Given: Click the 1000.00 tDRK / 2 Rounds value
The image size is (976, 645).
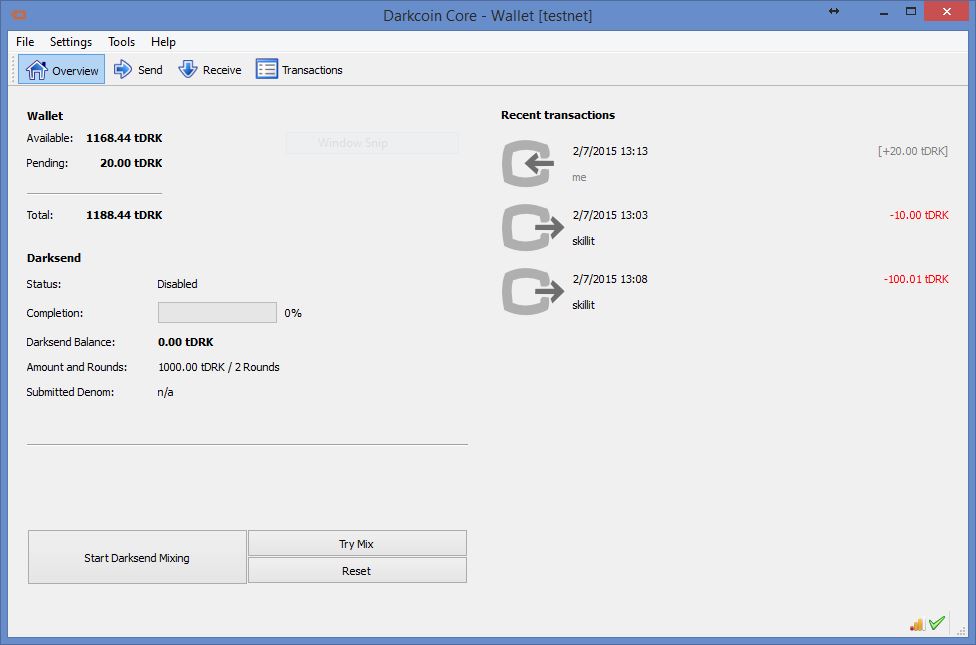Looking at the screenshot, I should 218,367.
